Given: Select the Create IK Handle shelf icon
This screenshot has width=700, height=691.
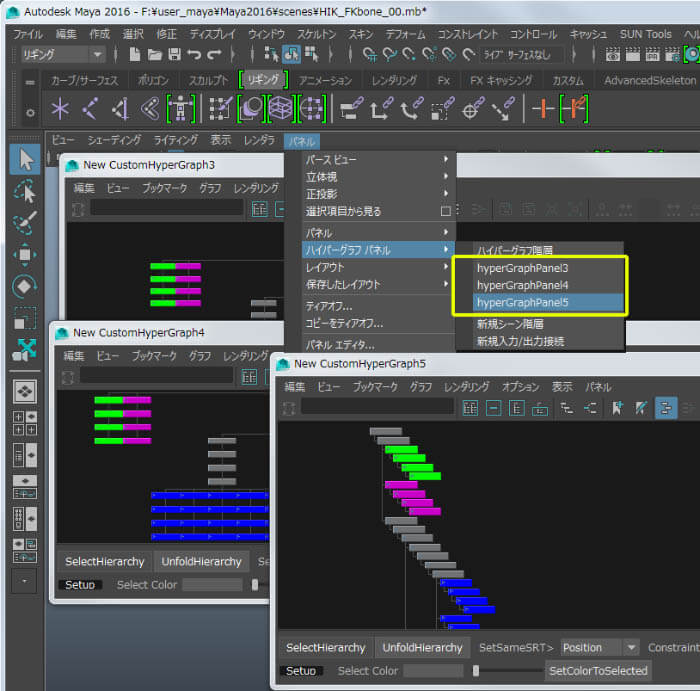Looking at the screenshot, I should point(121,108).
